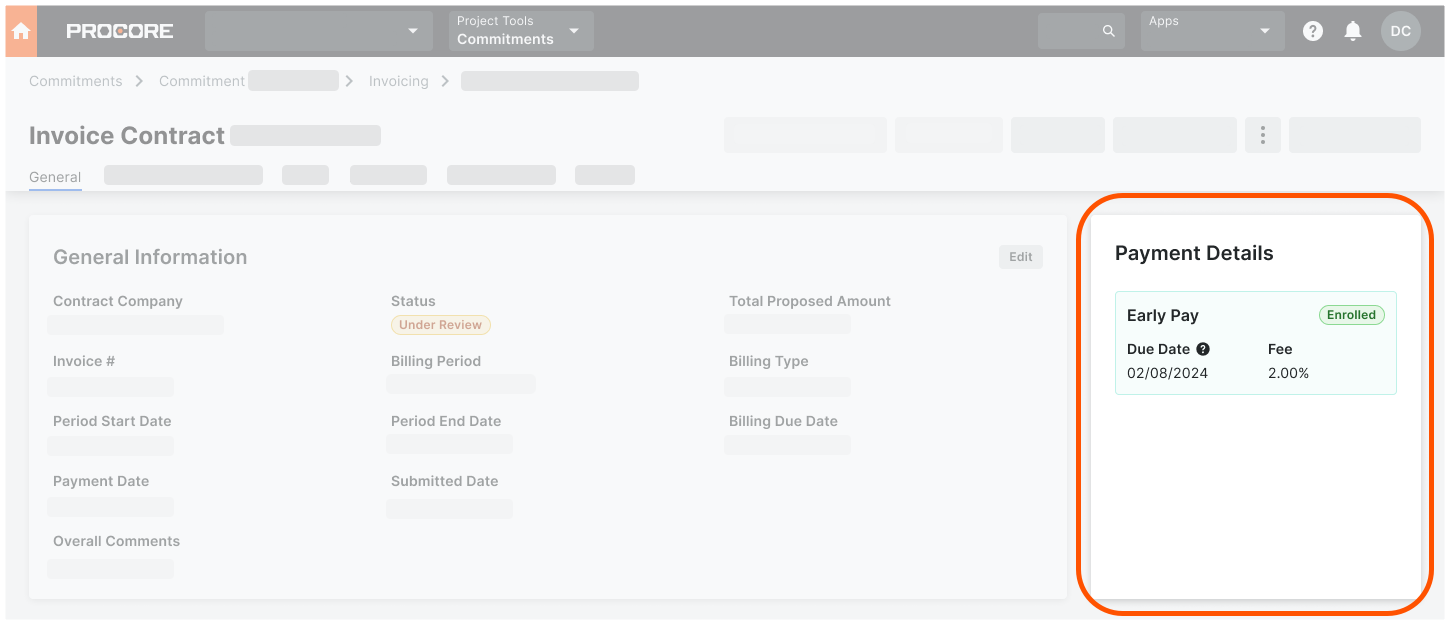Click the Due Date info icon

[x=1204, y=349]
